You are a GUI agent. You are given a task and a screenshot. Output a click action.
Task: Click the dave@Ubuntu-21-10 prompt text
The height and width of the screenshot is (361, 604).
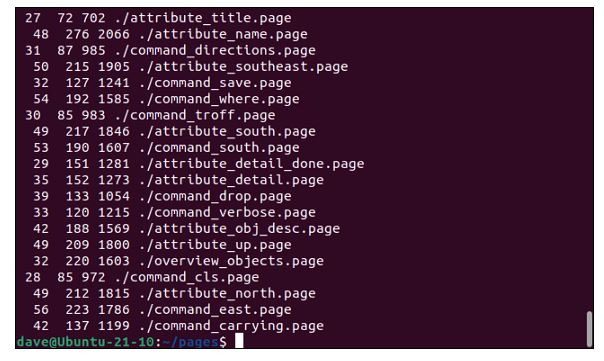click(86, 341)
